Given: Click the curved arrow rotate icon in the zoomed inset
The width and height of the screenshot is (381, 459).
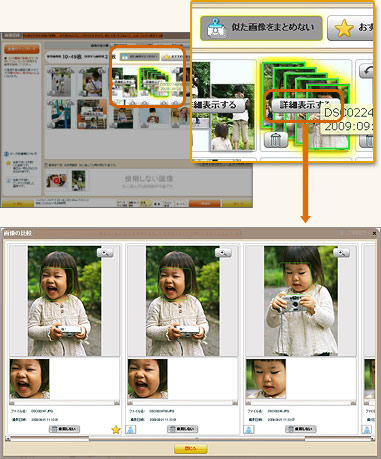Looking at the screenshot, I should point(366,71).
